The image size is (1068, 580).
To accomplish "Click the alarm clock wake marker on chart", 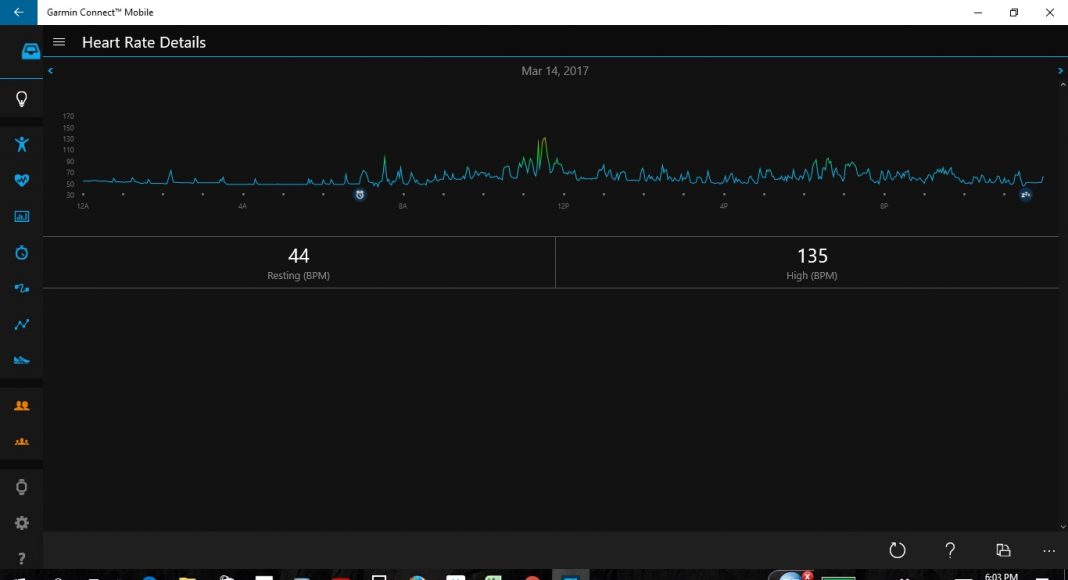I will pyautogui.click(x=360, y=195).
